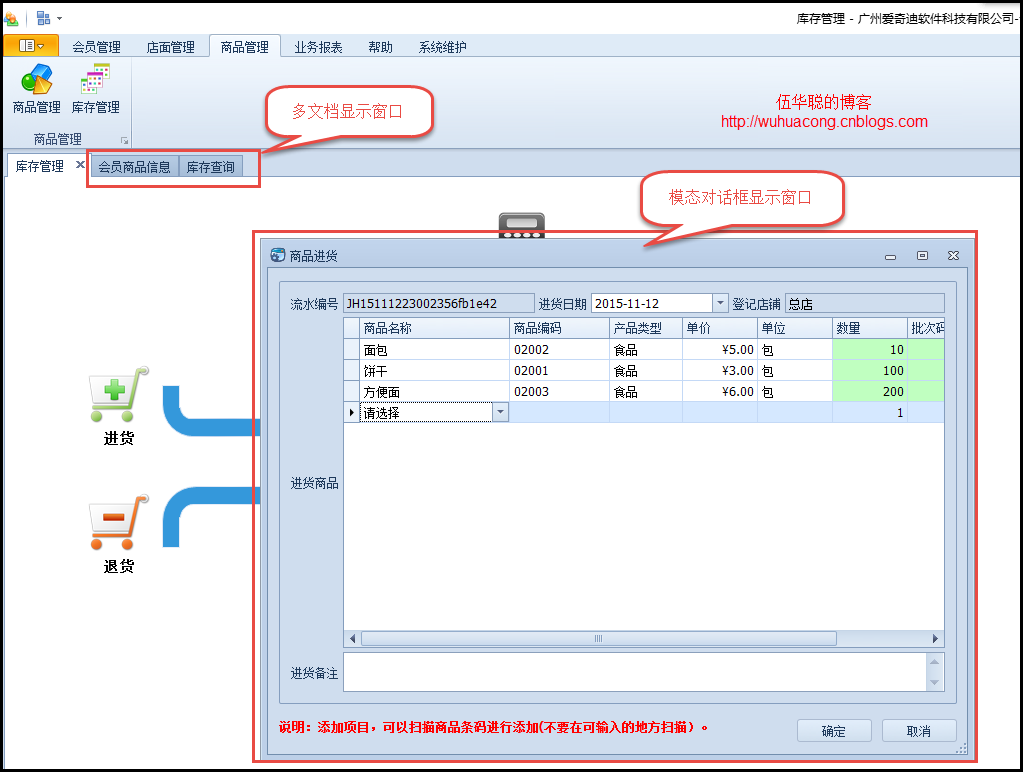The height and width of the screenshot is (772, 1023).
Task: Click the 取消 button
Action: coord(919,731)
